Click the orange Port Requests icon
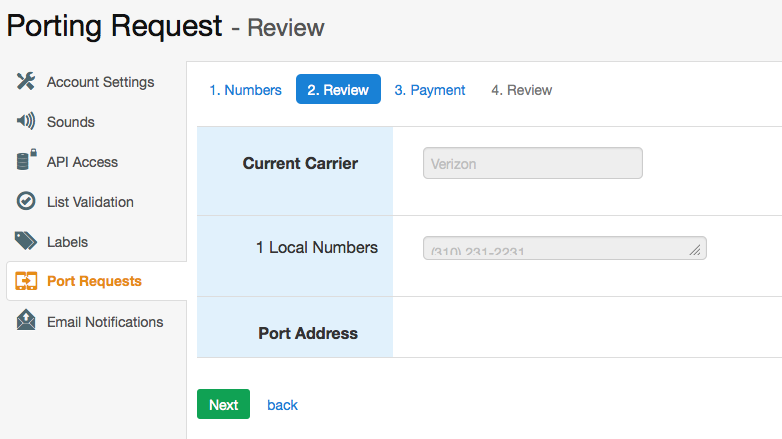Viewport: 782px width, 439px height. [x=26, y=282]
